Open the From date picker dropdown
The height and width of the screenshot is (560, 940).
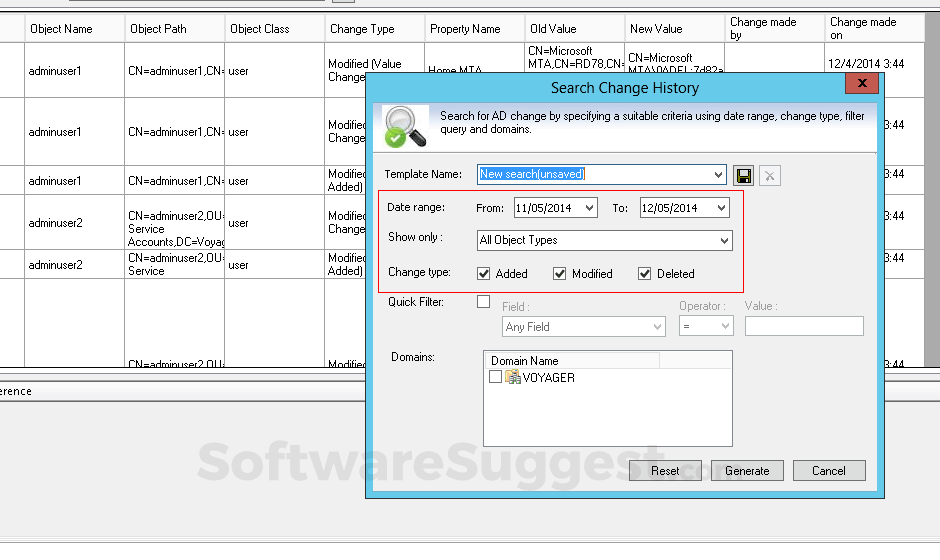589,208
